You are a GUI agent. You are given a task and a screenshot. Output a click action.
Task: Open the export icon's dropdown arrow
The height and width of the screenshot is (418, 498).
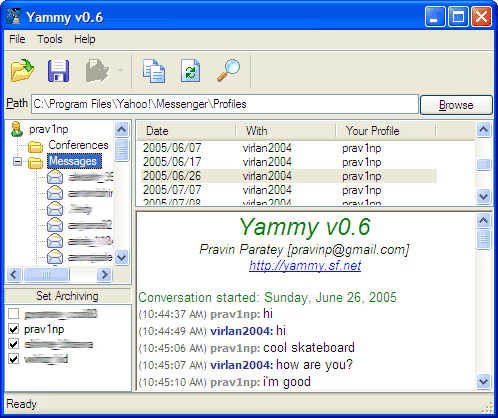120,70
